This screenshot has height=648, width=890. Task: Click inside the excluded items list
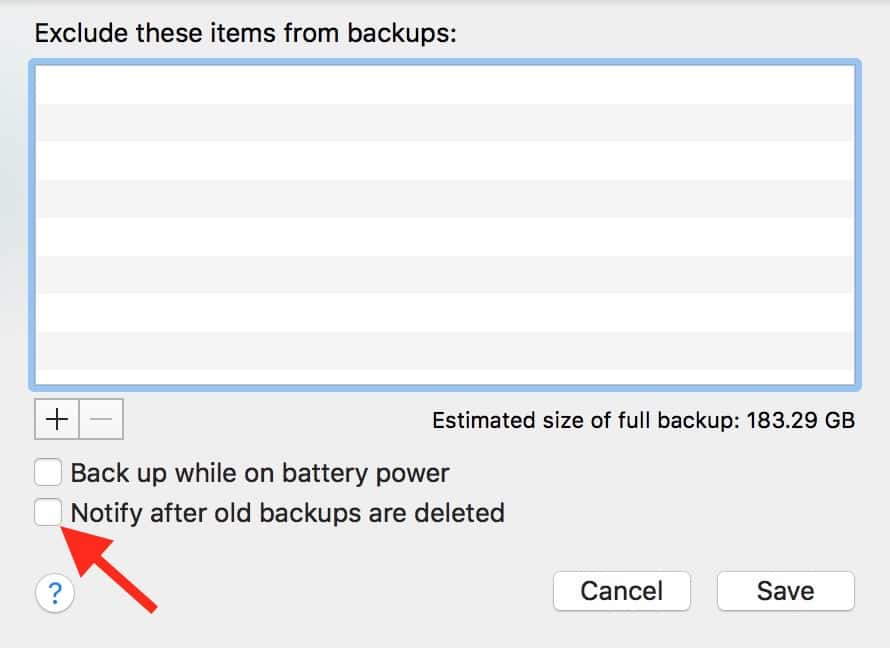445,225
